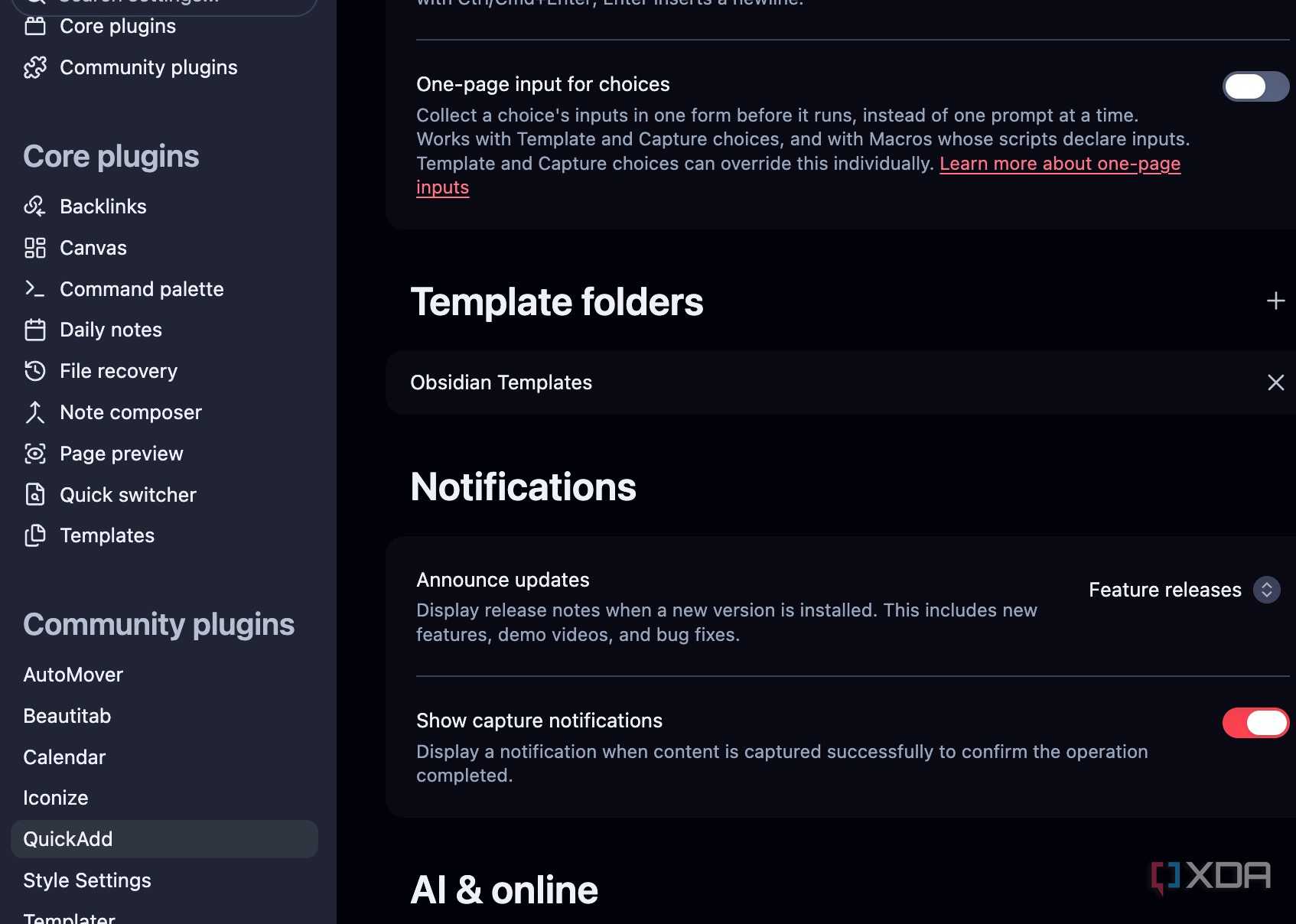Screen dimensions: 1296x924
Task: Select the QuickAdd plugin tab
Action: (164, 839)
